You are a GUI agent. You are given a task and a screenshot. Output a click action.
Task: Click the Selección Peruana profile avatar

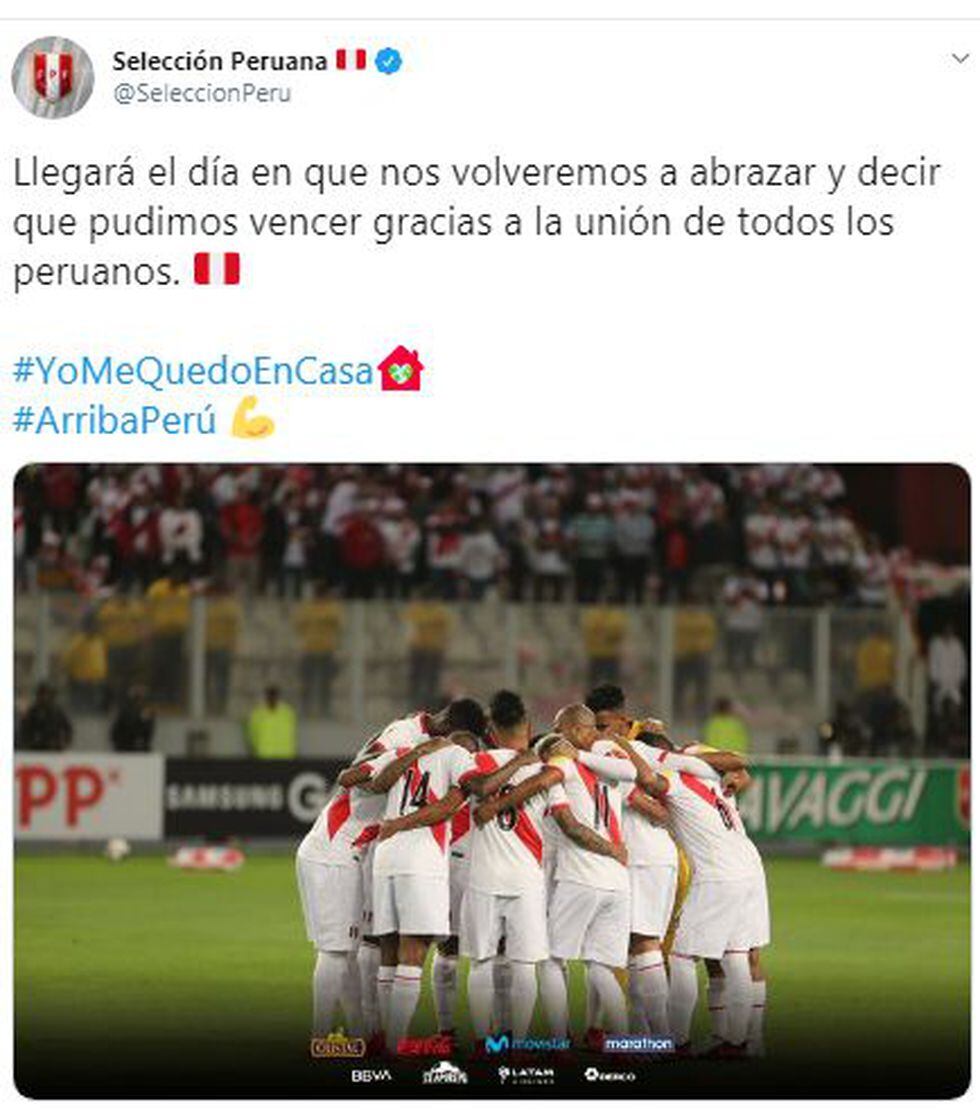pyautogui.click(x=53, y=77)
